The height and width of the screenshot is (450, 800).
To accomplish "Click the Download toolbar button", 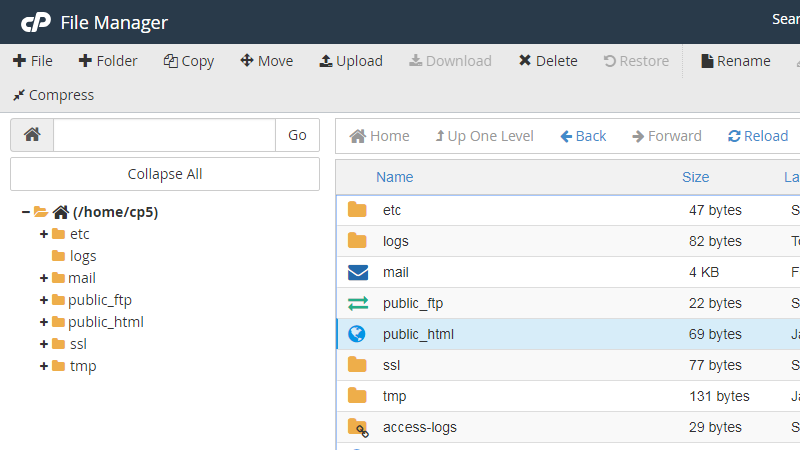I will 451,61.
